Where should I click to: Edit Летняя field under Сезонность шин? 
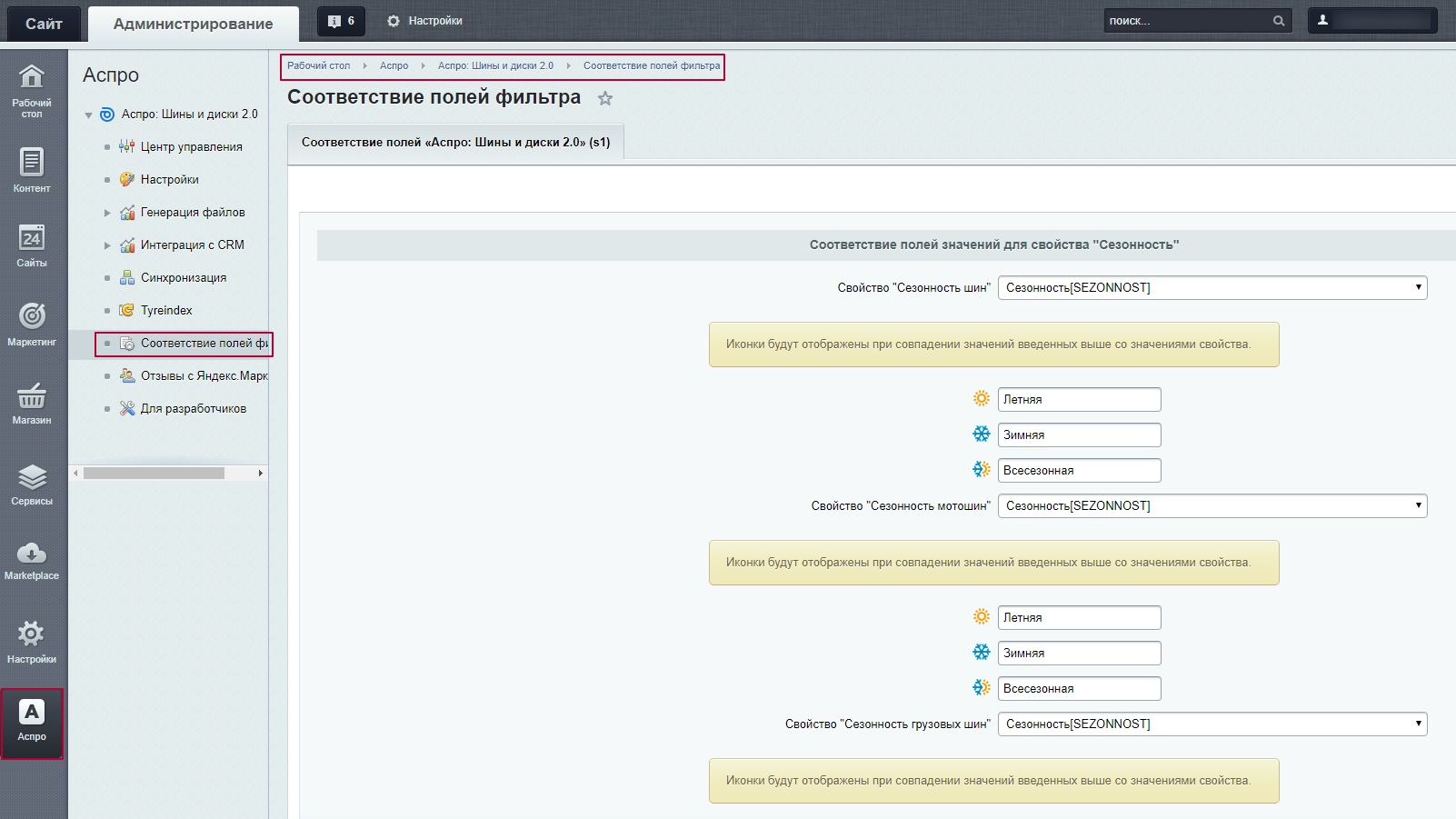point(1079,399)
